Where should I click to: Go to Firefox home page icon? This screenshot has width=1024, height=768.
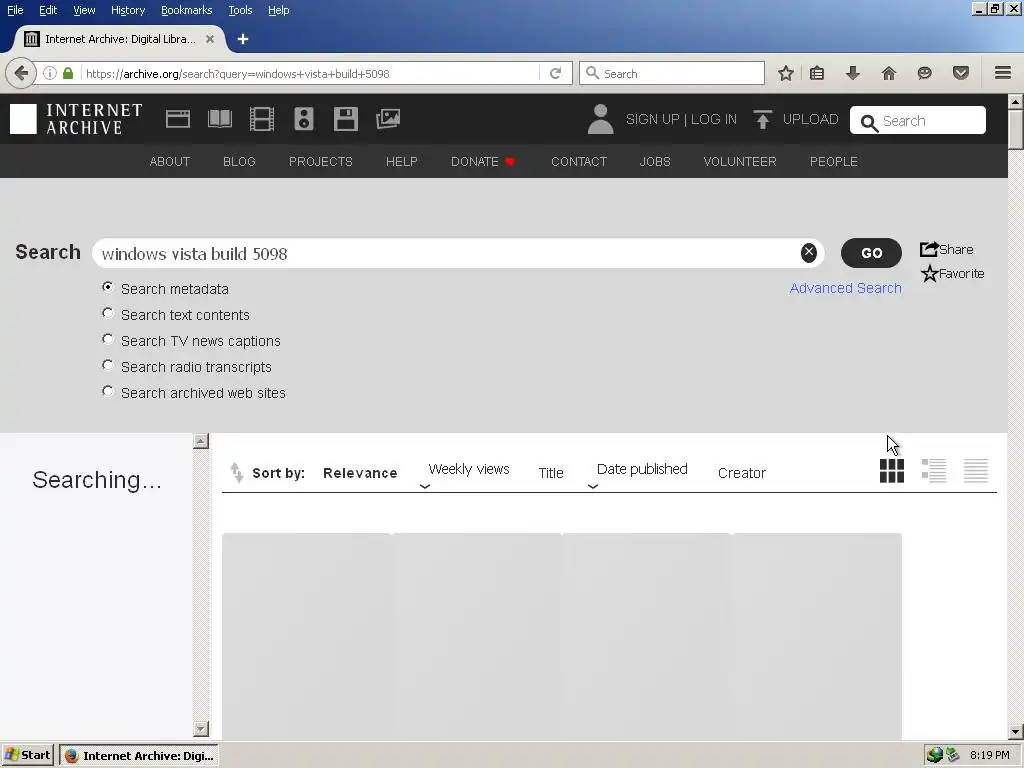(x=889, y=73)
